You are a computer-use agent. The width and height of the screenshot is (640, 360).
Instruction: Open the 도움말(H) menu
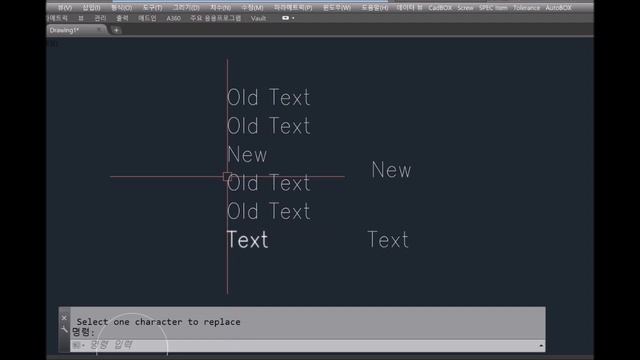[x=375, y=8]
